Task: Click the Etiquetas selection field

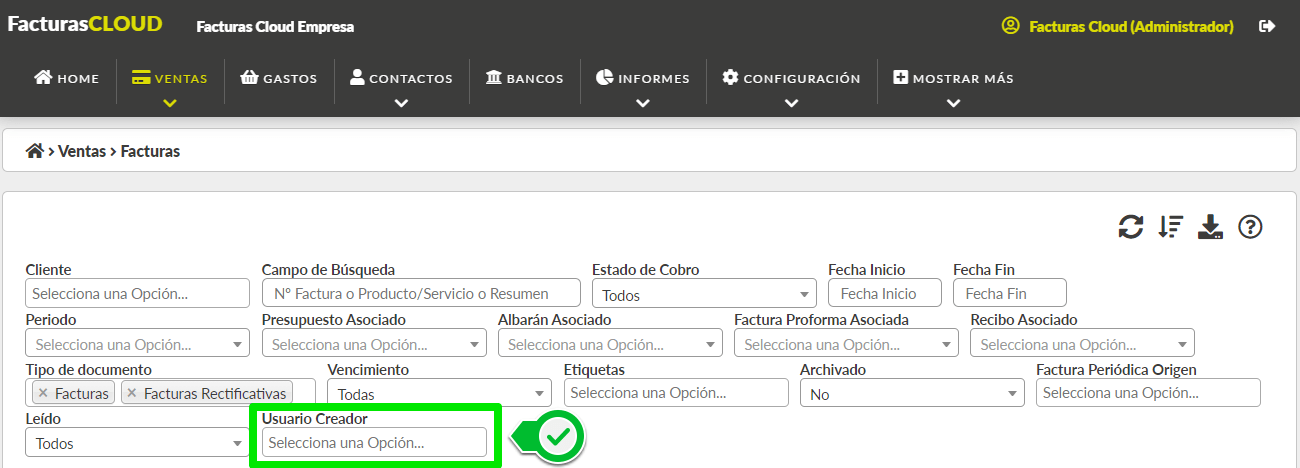Action: pyautogui.click(x=676, y=393)
